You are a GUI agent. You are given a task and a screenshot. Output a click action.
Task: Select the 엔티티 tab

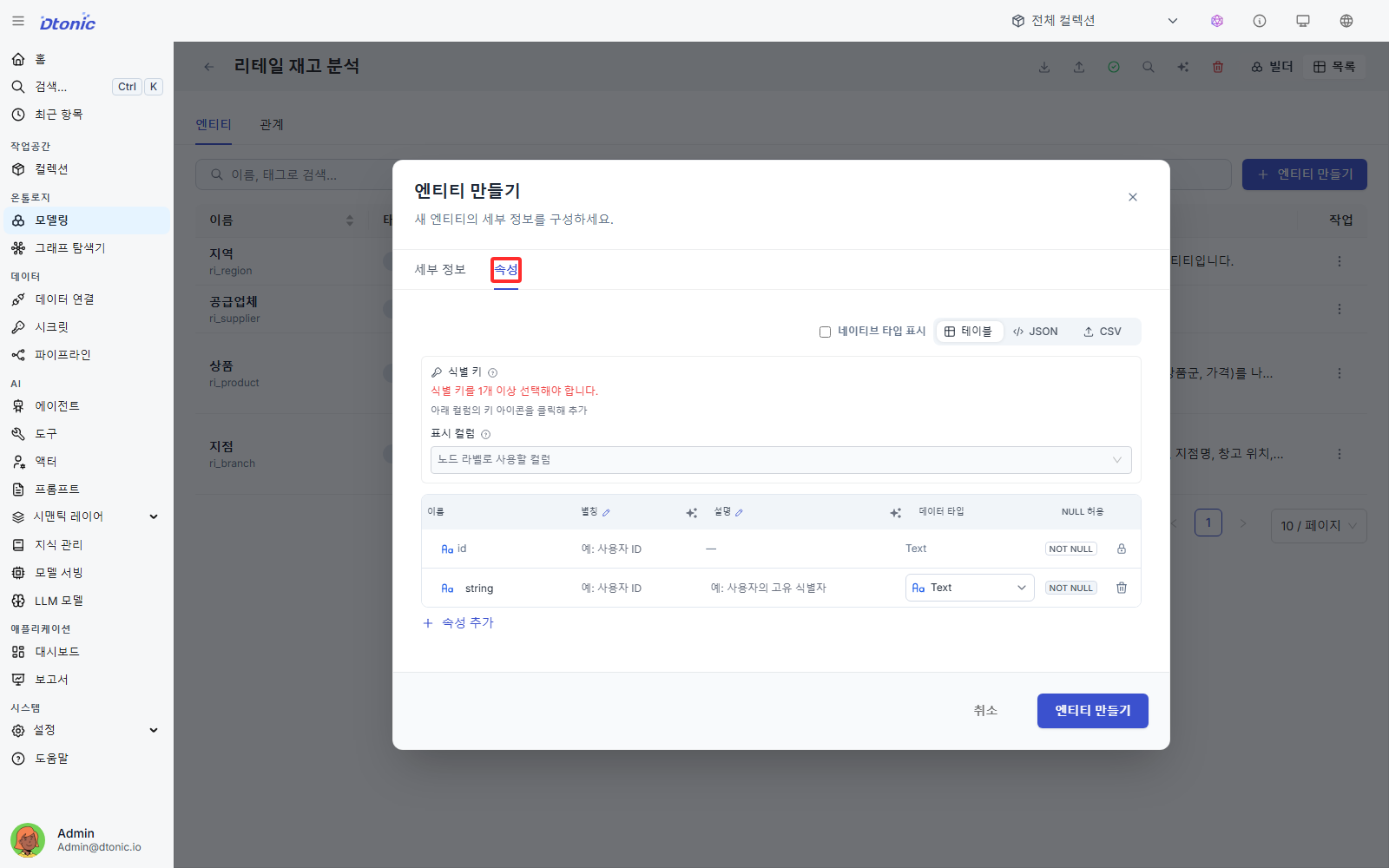tap(214, 125)
